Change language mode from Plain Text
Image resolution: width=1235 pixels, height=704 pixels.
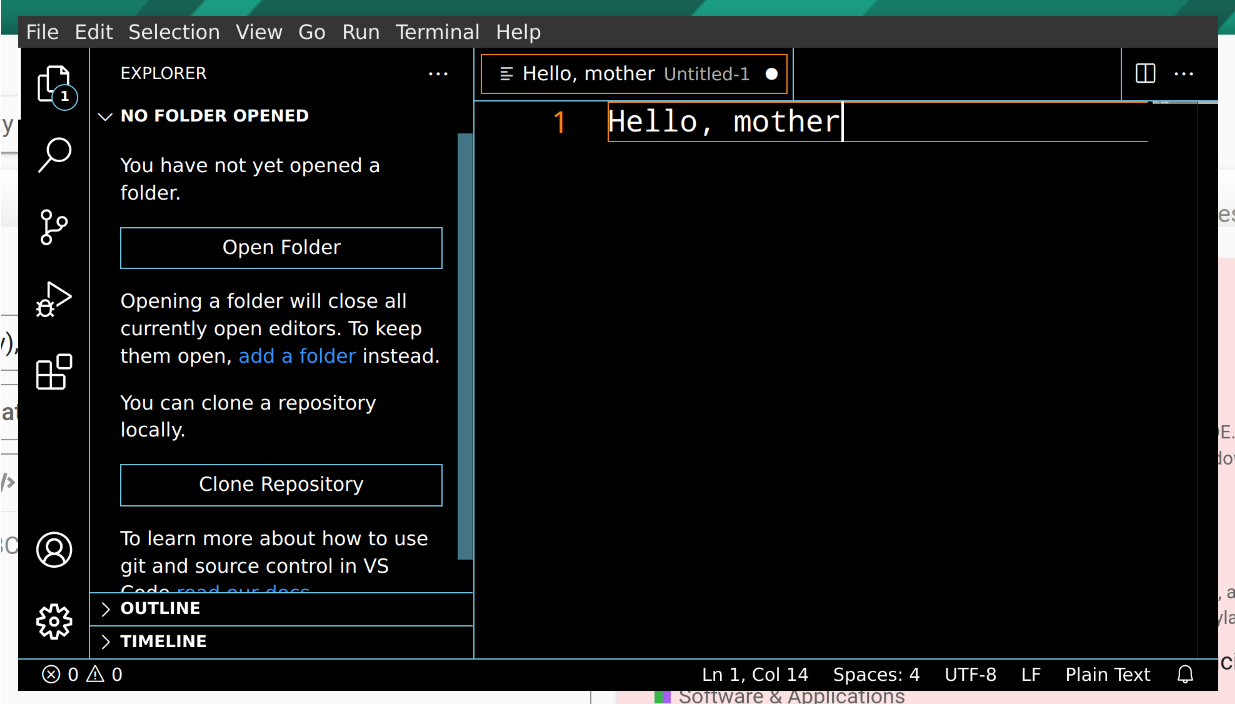pyautogui.click(x=1107, y=675)
